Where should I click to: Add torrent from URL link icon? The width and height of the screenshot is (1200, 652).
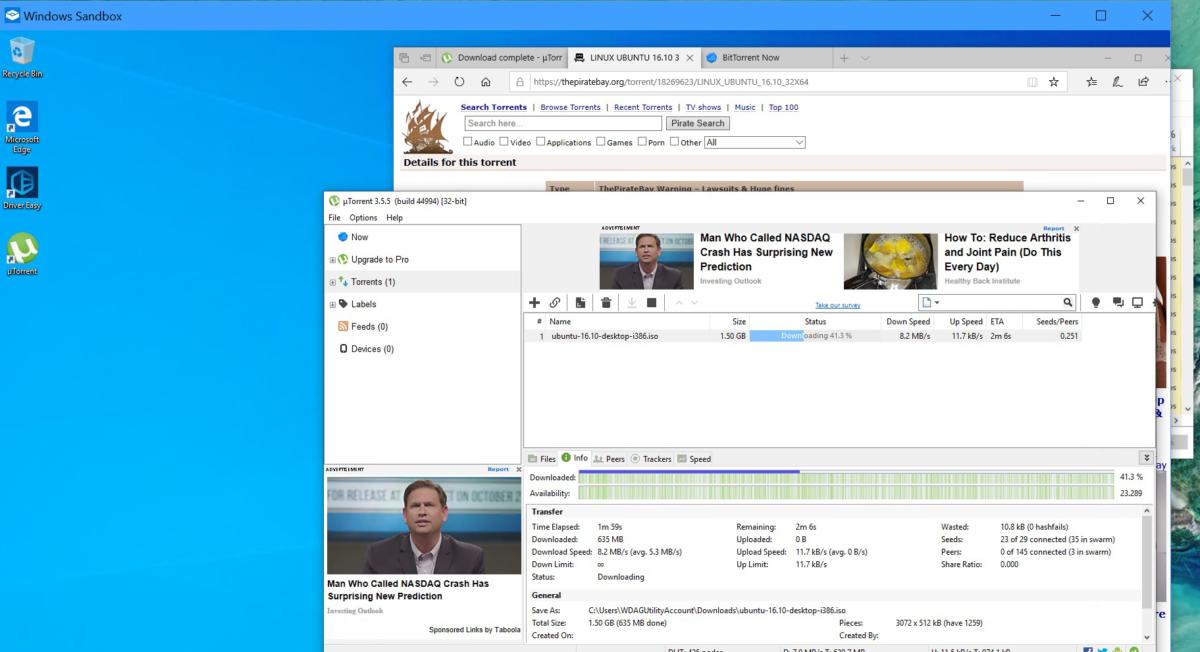(555, 302)
